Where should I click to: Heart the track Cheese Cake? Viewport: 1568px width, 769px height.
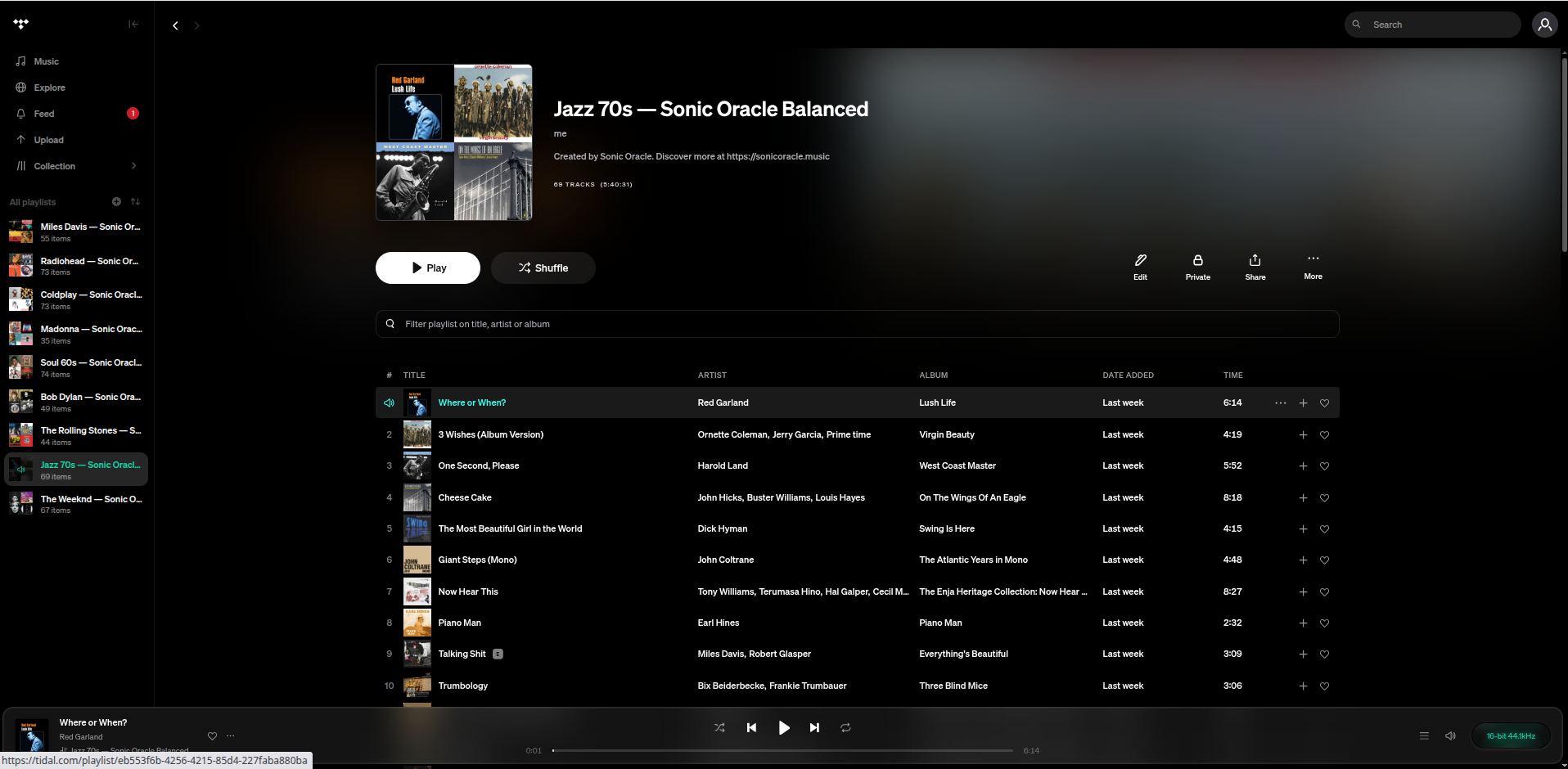coord(1324,497)
